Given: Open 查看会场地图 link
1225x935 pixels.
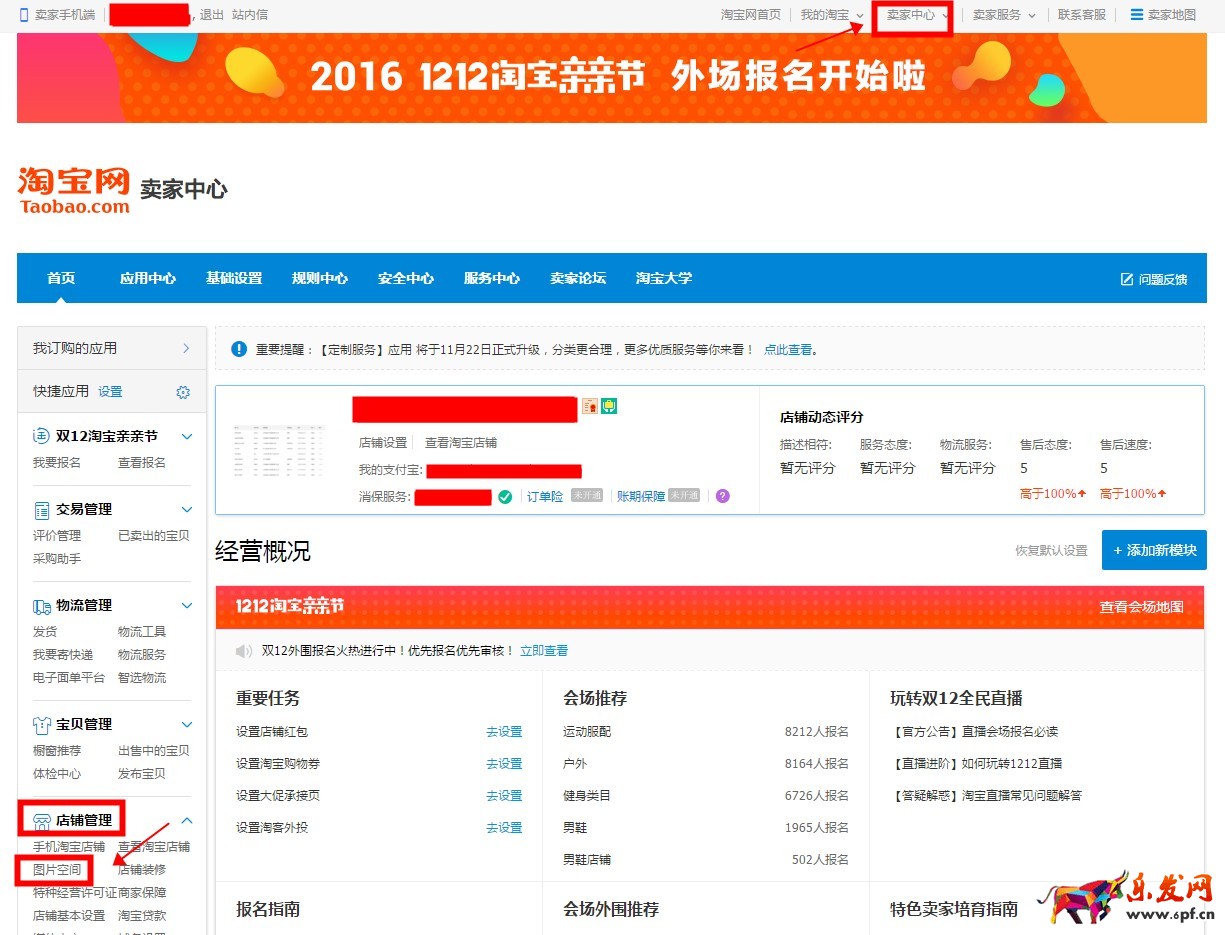Looking at the screenshot, I should click(1141, 607).
